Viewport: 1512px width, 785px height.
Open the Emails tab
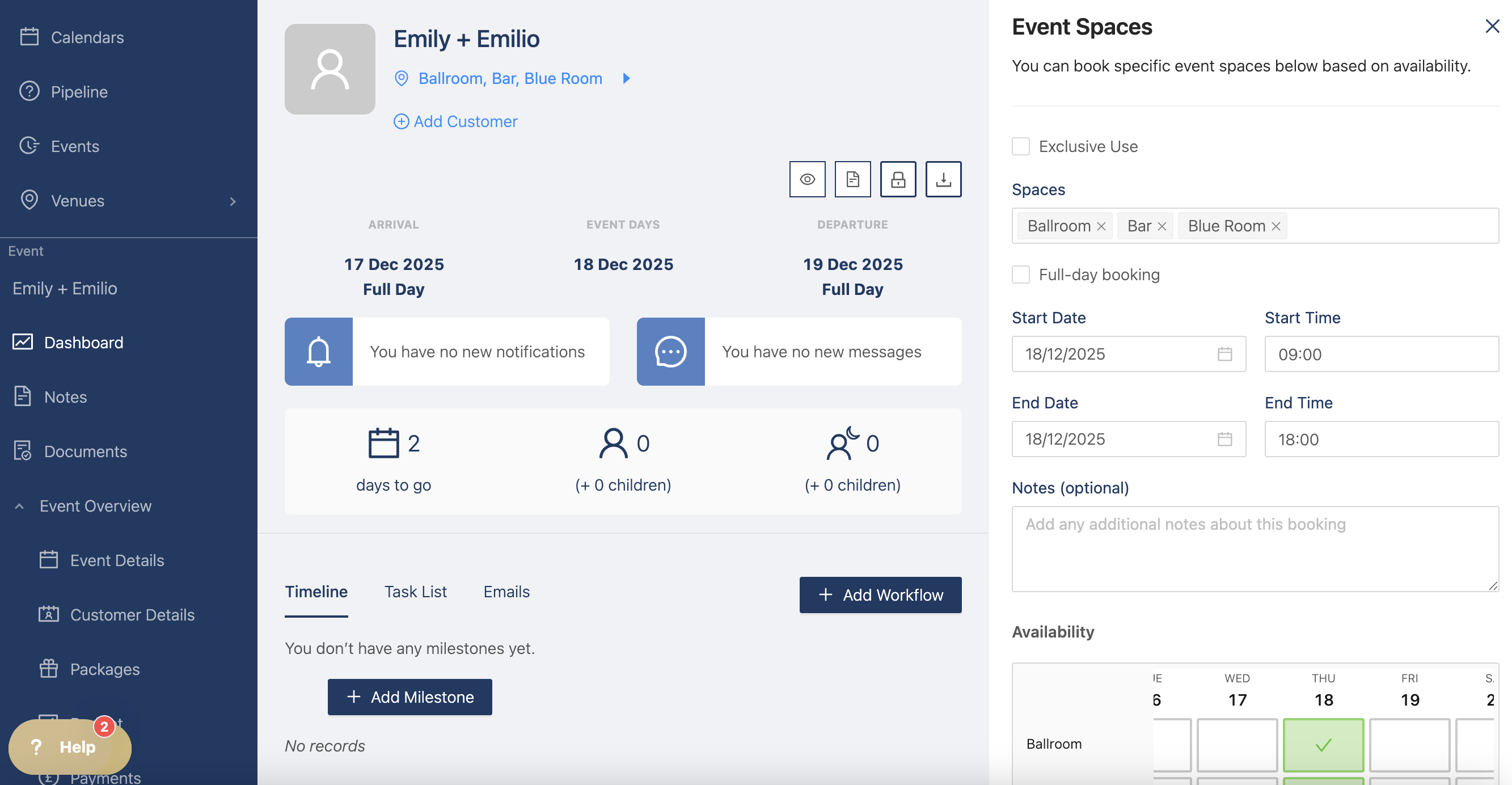pyautogui.click(x=506, y=592)
